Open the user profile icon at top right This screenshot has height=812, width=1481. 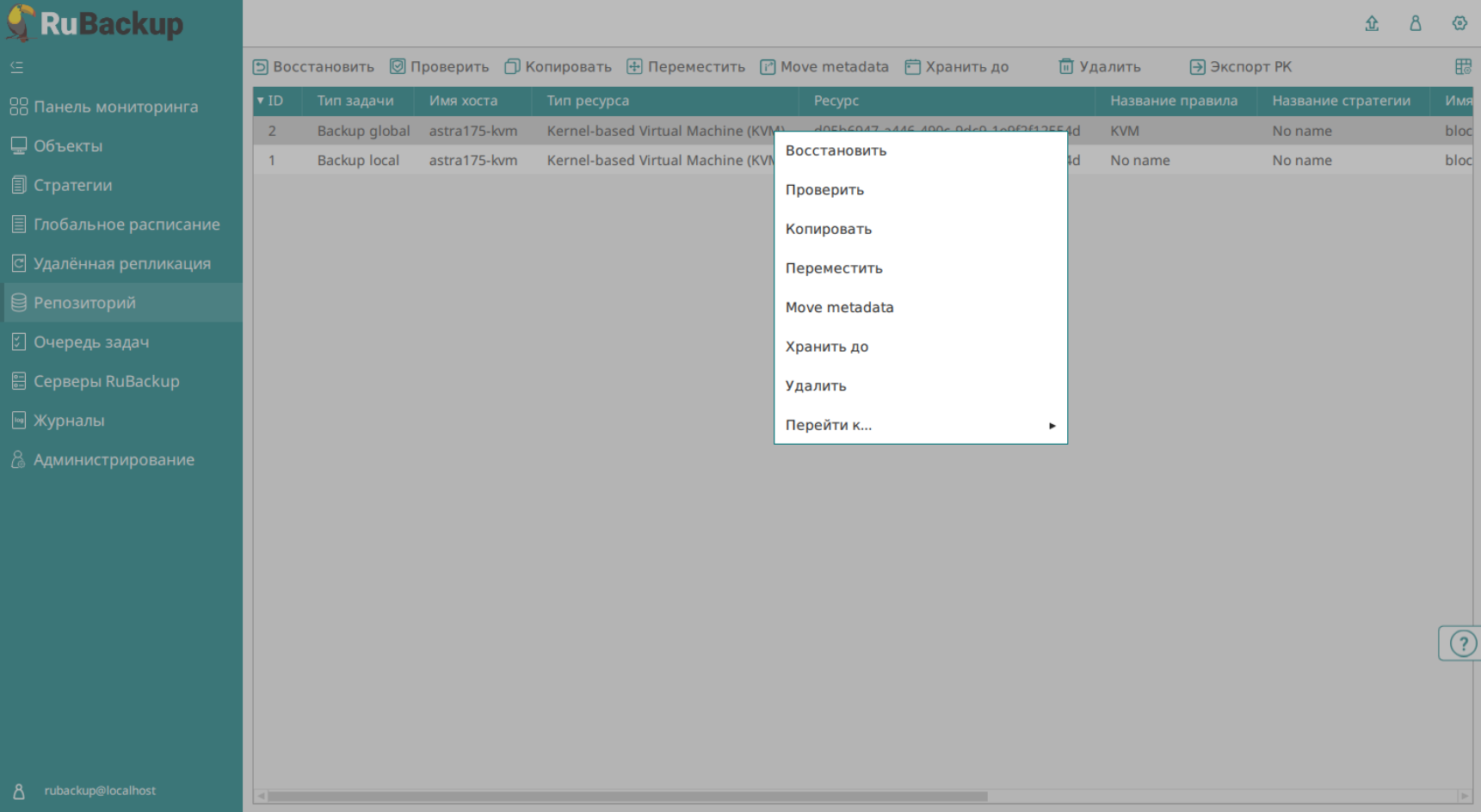click(1416, 23)
